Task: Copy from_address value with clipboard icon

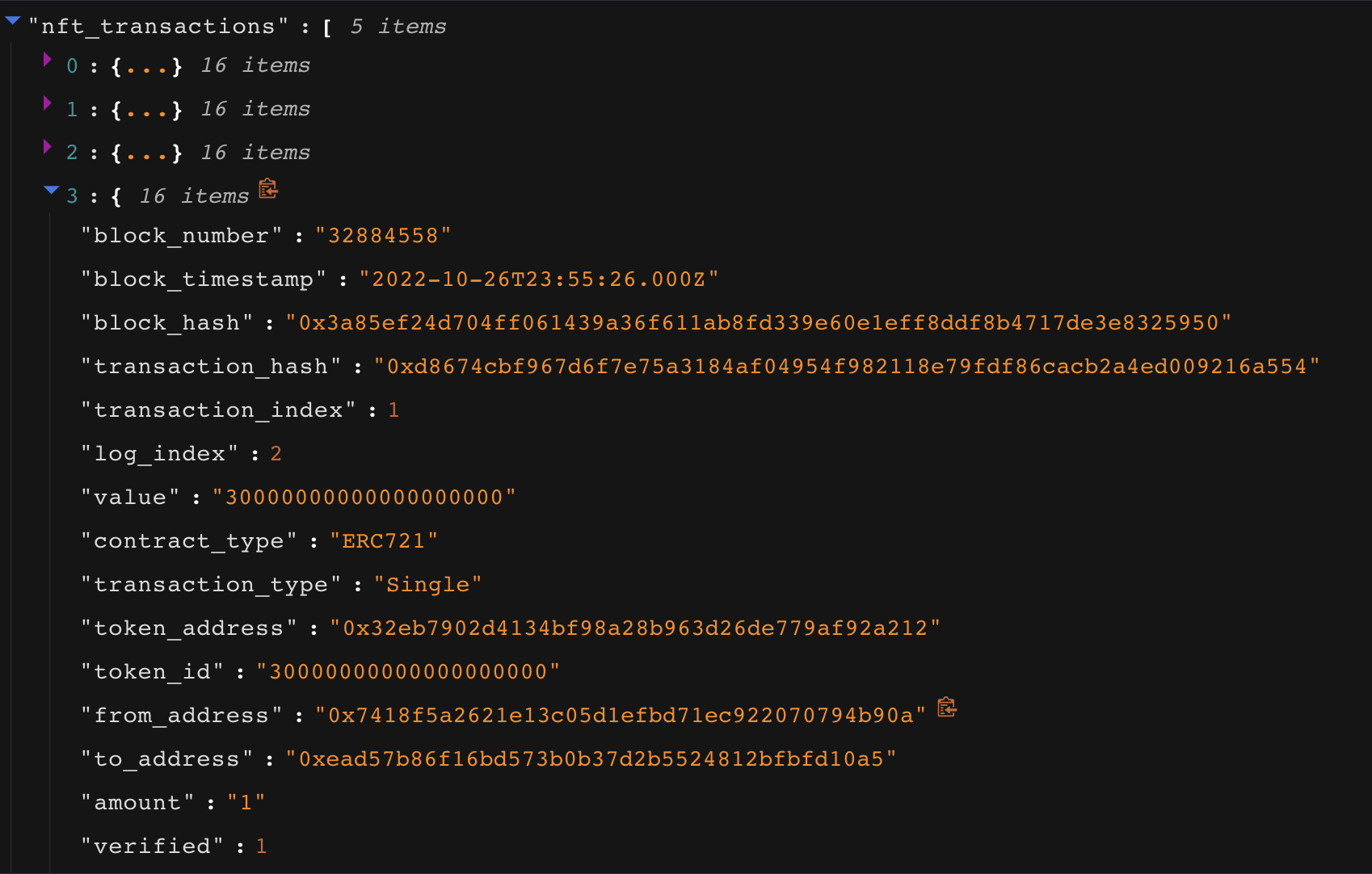Action: click(x=947, y=708)
